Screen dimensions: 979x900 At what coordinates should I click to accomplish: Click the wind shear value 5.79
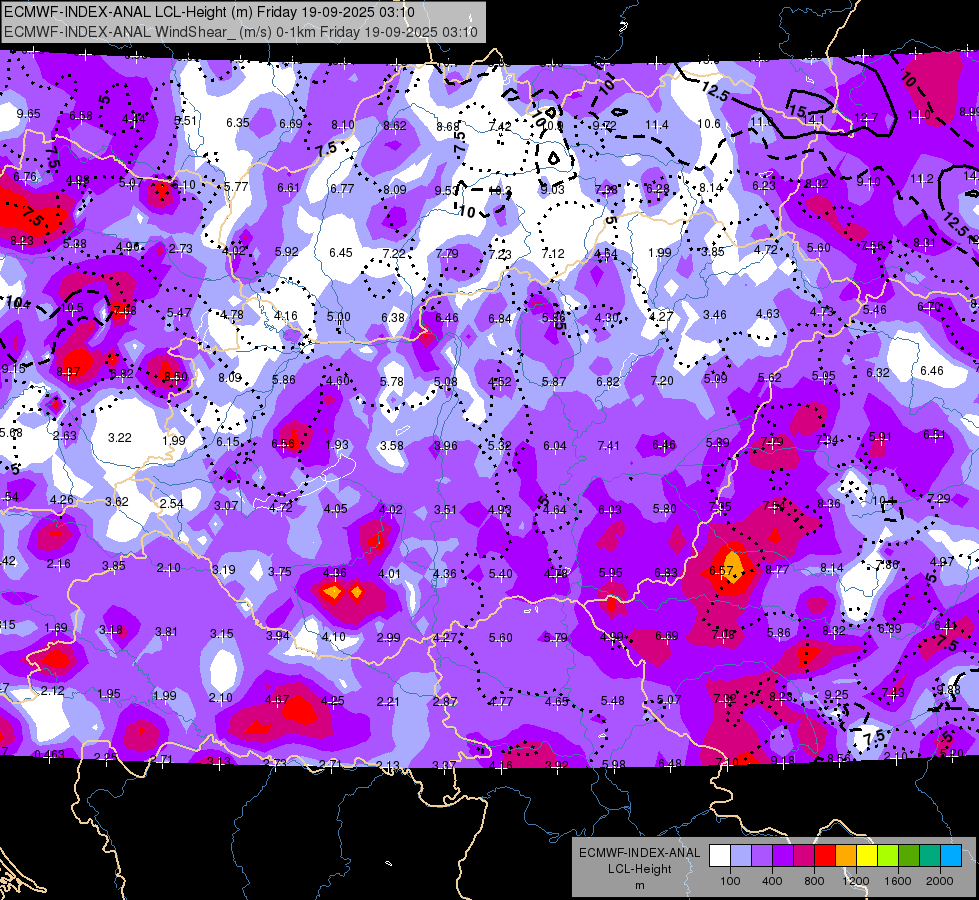coord(556,638)
